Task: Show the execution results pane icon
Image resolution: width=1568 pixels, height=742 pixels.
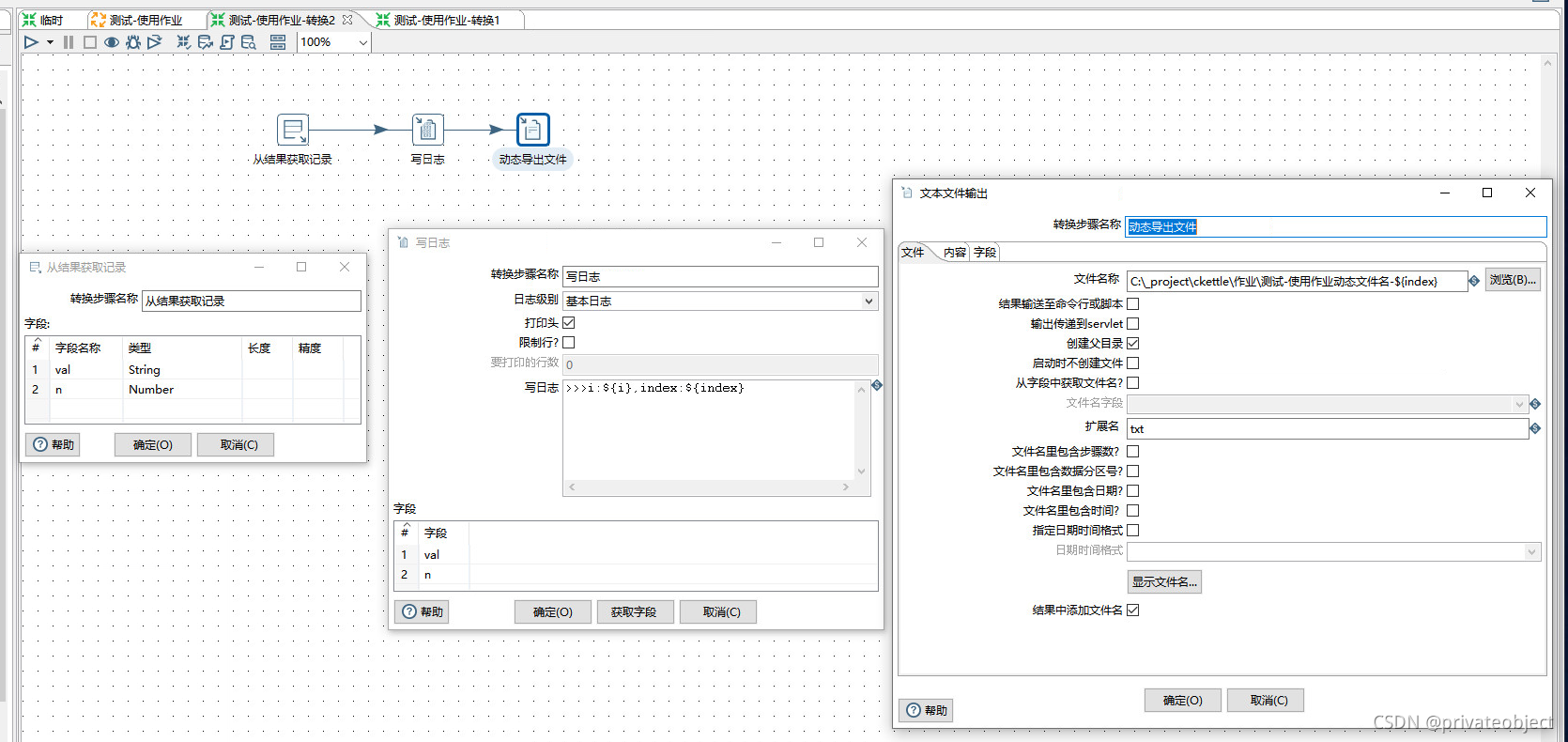Action: (x=278, y=42)
